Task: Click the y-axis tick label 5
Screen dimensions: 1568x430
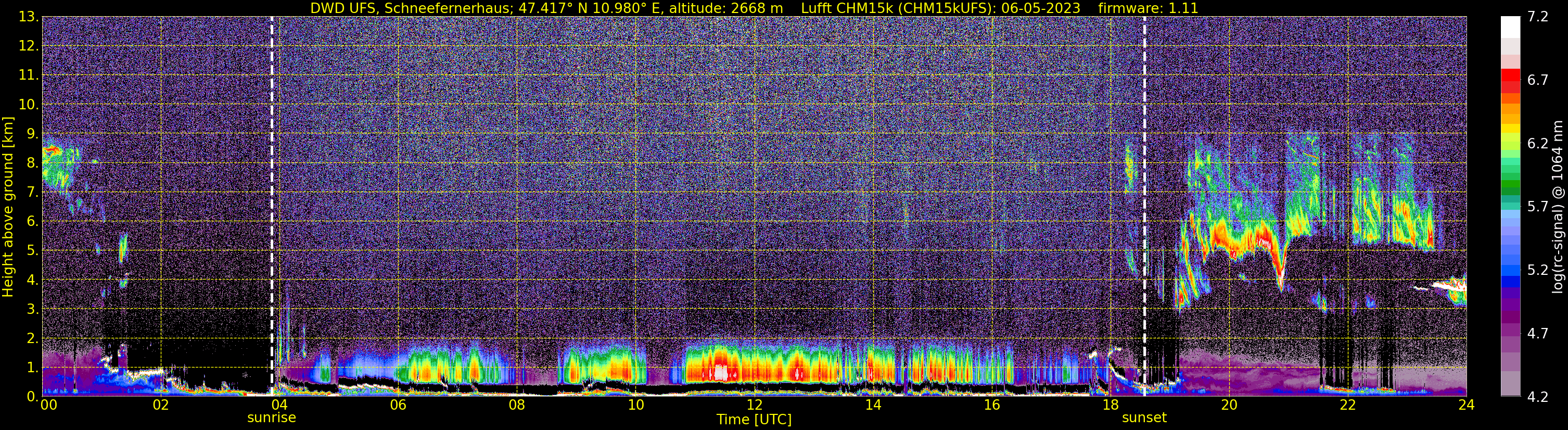Action: pos(32,250)
